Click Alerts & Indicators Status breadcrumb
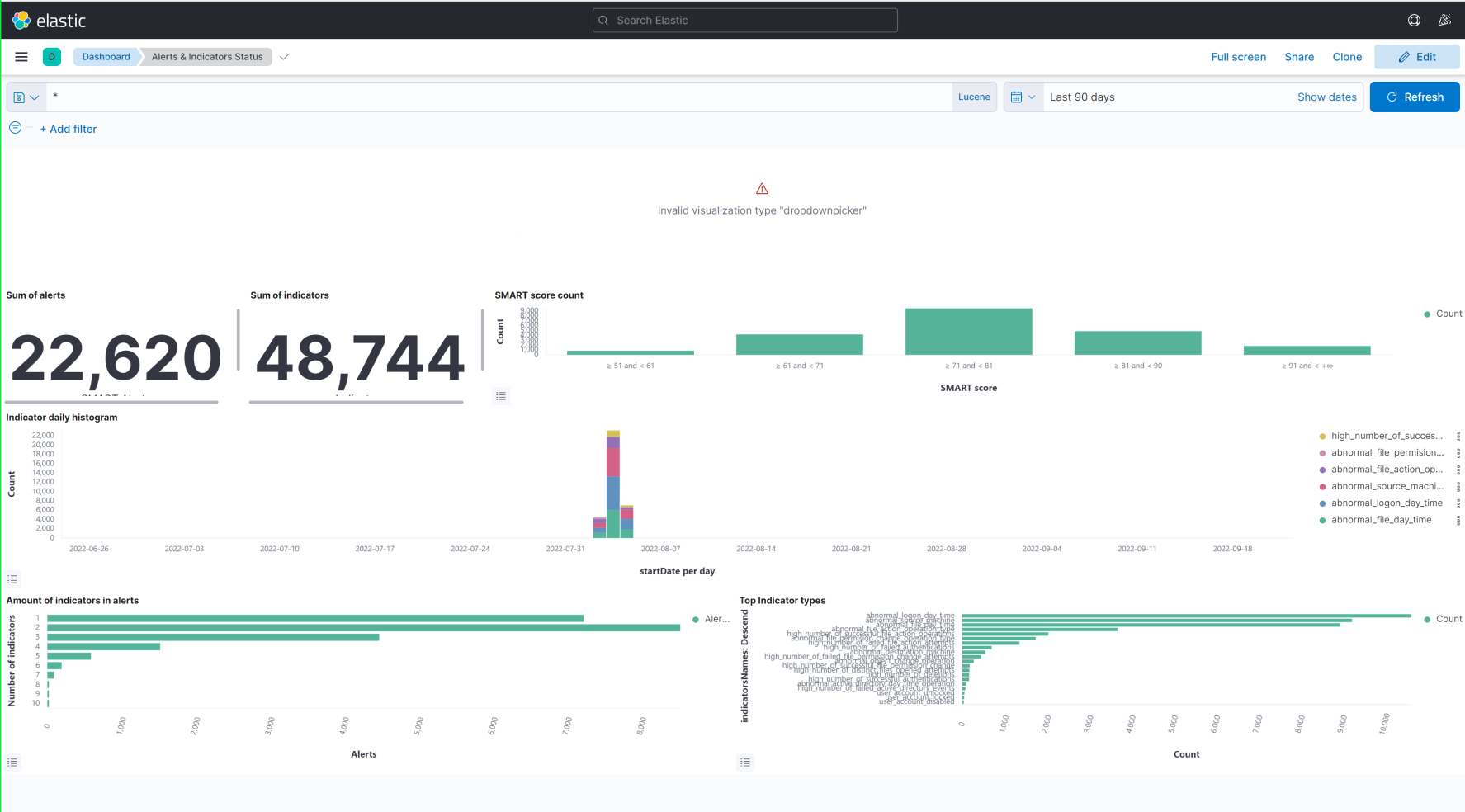Screen dimensions: 1465x812 pyautogui.click(x=206, y=56)
